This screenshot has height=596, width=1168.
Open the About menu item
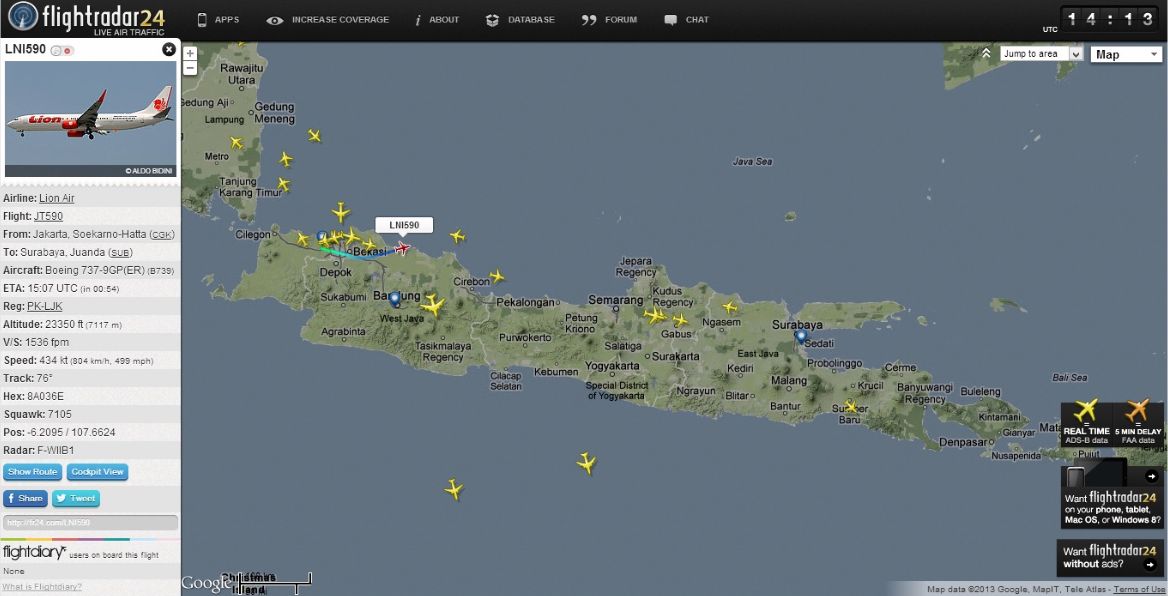pyautogui.click(x=437, y=20)
